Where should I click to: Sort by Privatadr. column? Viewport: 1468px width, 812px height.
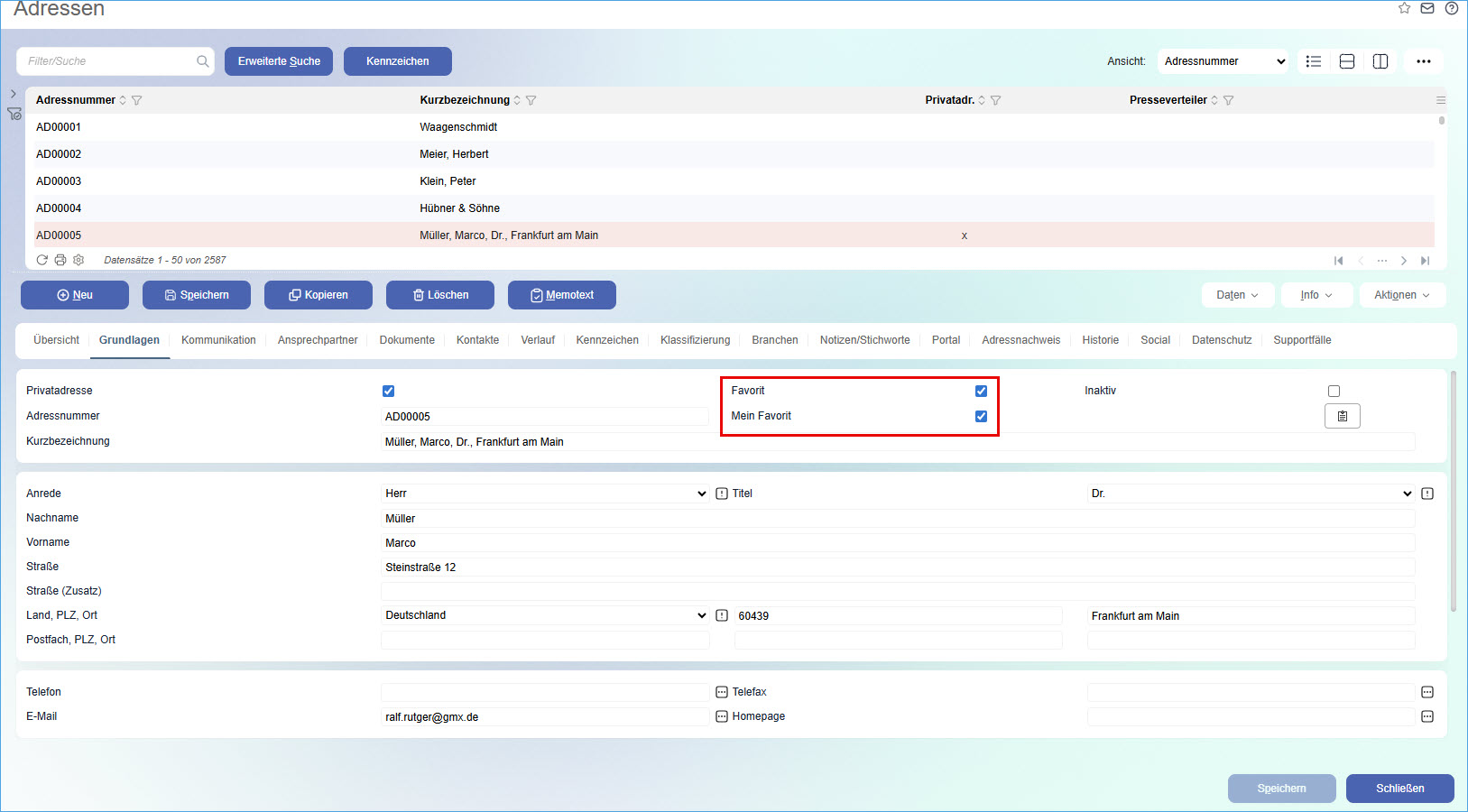coord(982,100)
